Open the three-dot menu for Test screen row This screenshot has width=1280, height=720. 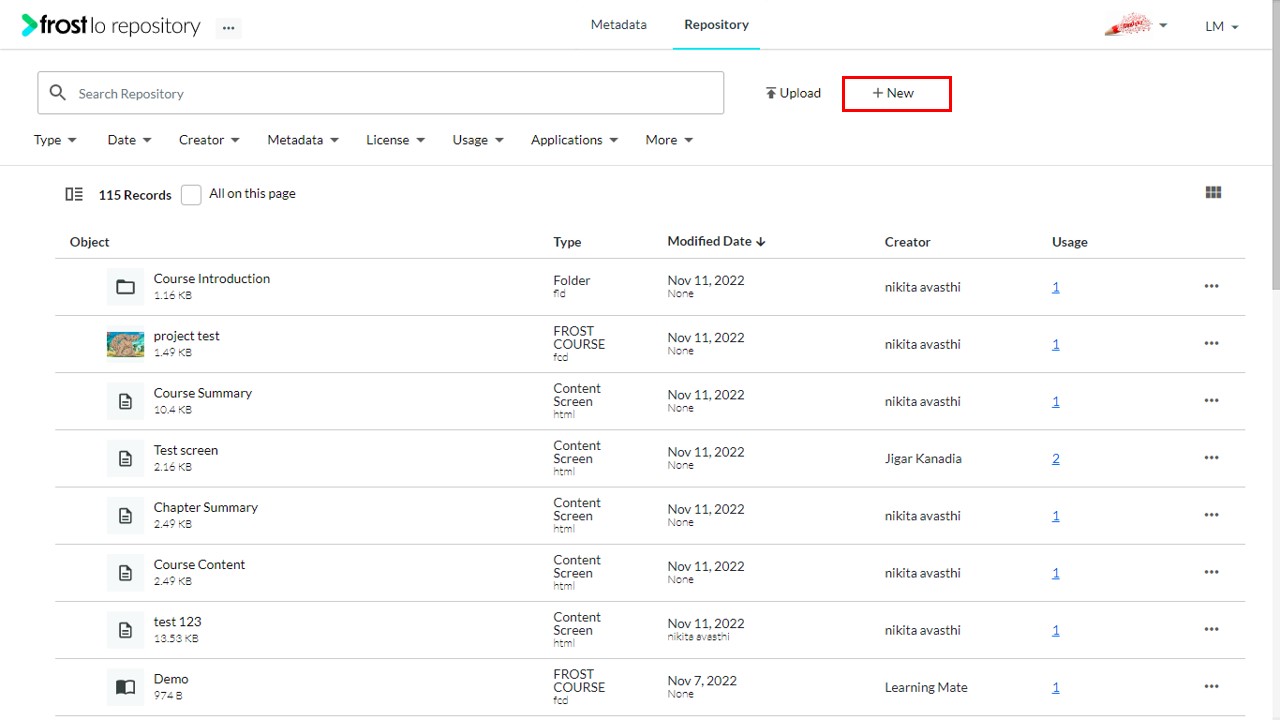point(1211,458)
